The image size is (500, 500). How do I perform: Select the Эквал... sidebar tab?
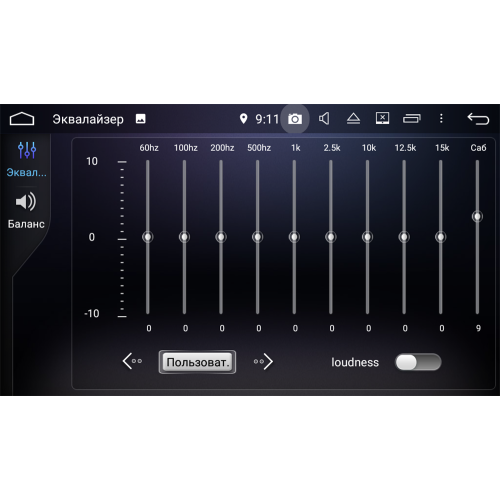point(27,159)
